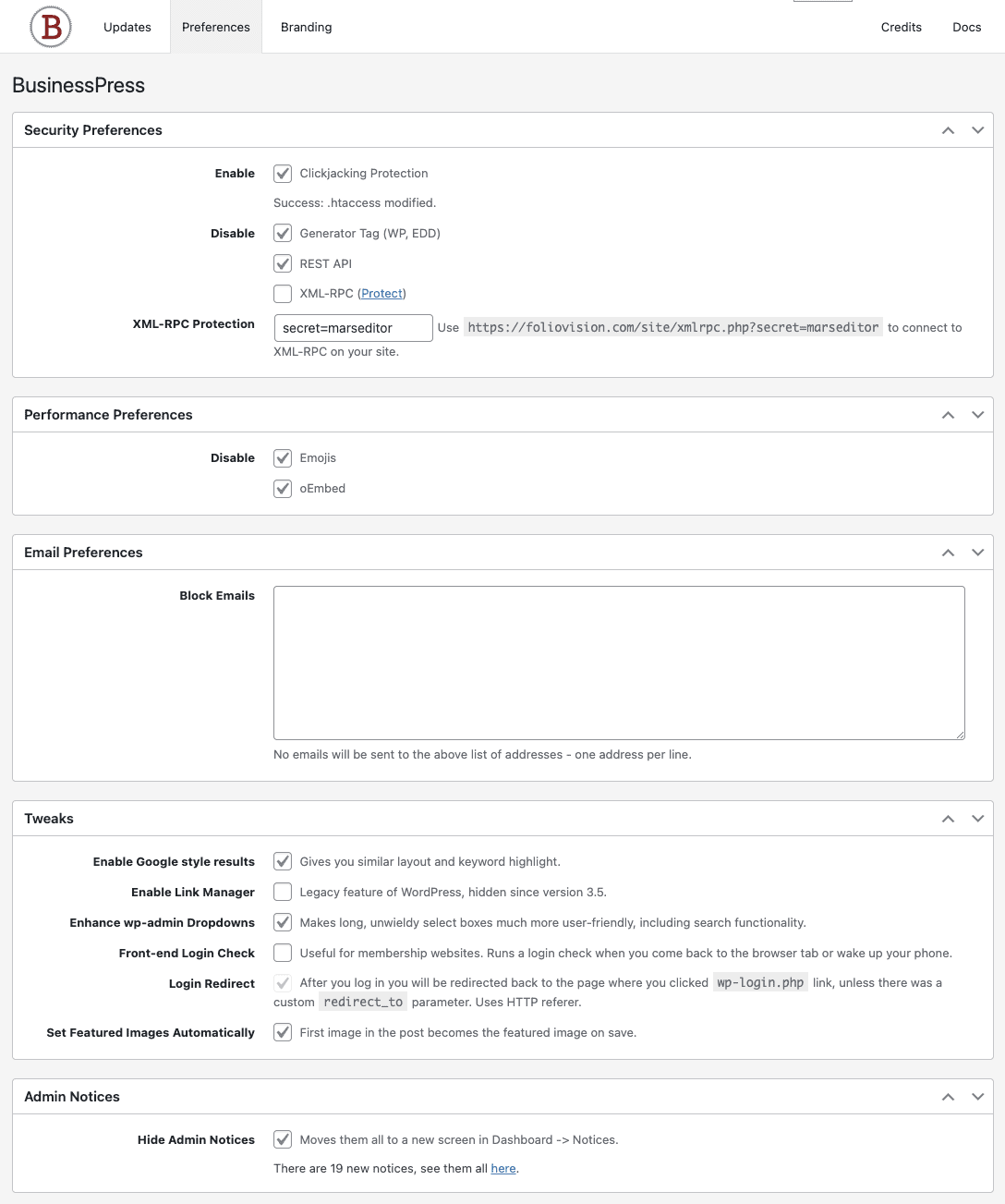Click the redirect_to code text
This screenshot has height=1204, width=1005.
pyautogui.click(x=363, y=1002)
